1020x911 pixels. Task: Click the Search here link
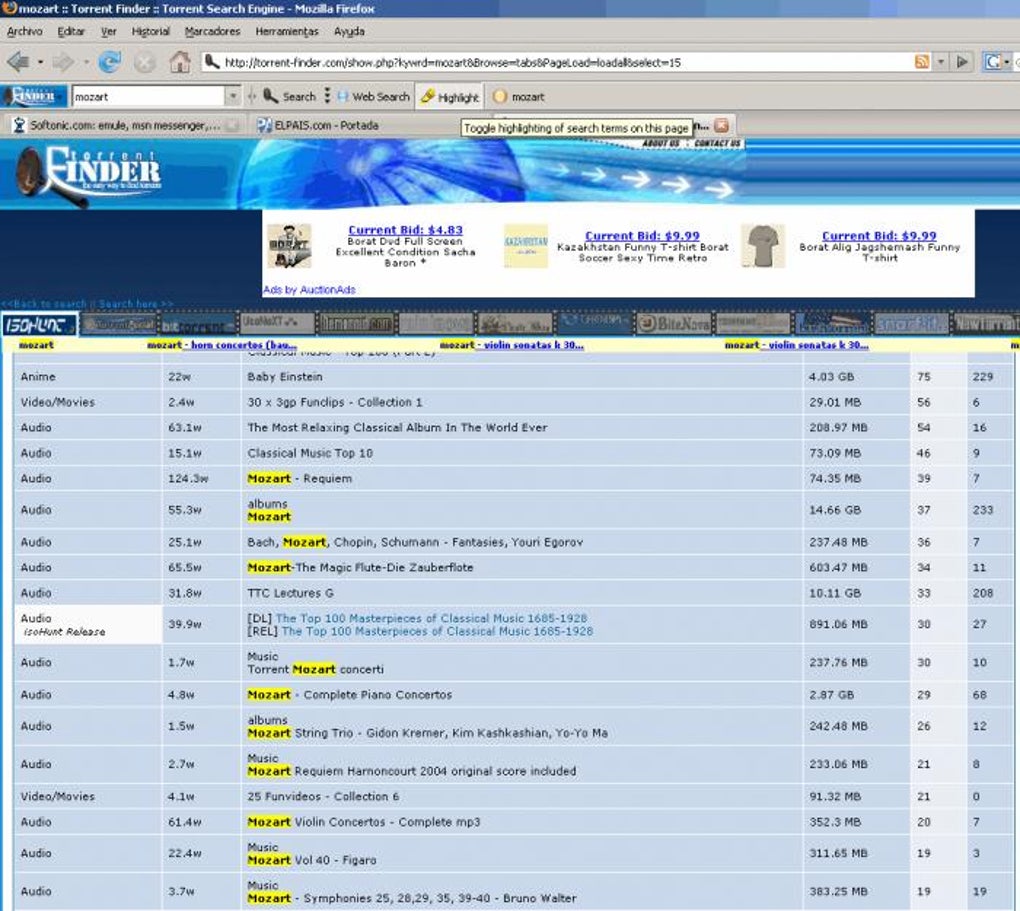pyautogui.click(x=136, y=304)
